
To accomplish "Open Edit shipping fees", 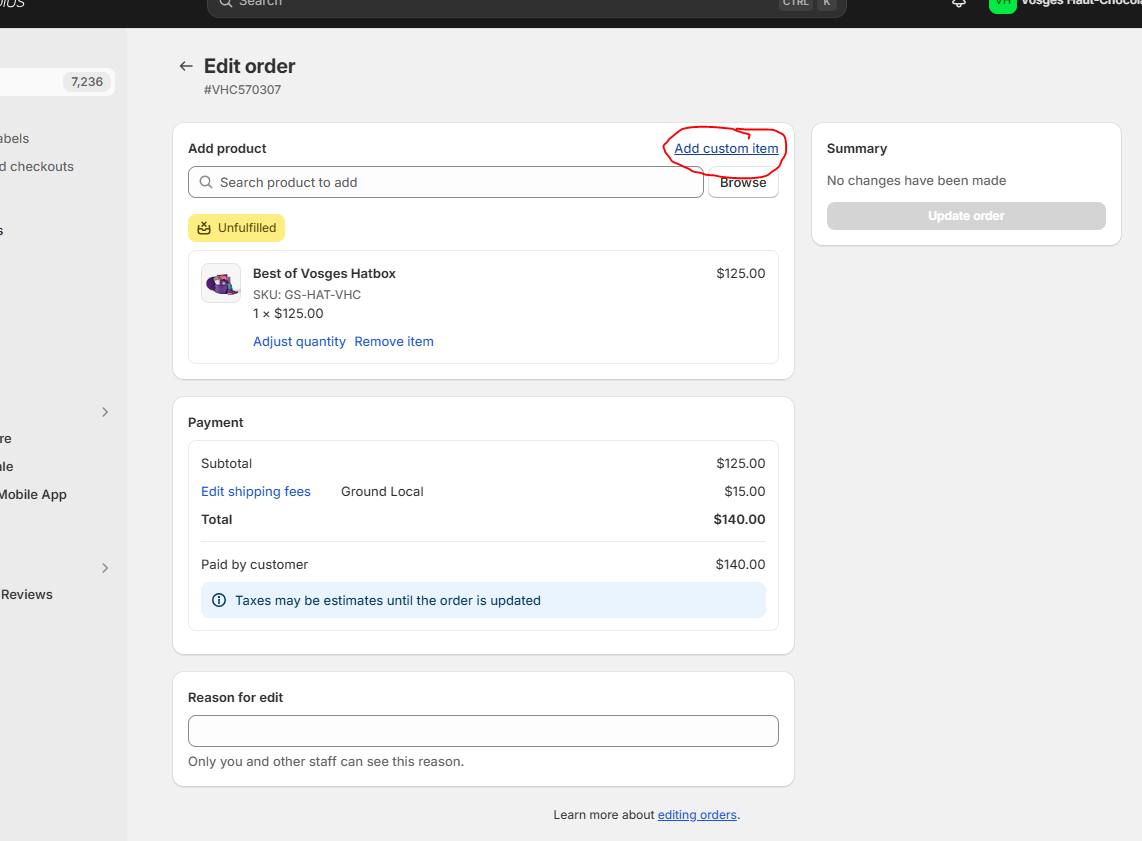I will pos(256,491).
